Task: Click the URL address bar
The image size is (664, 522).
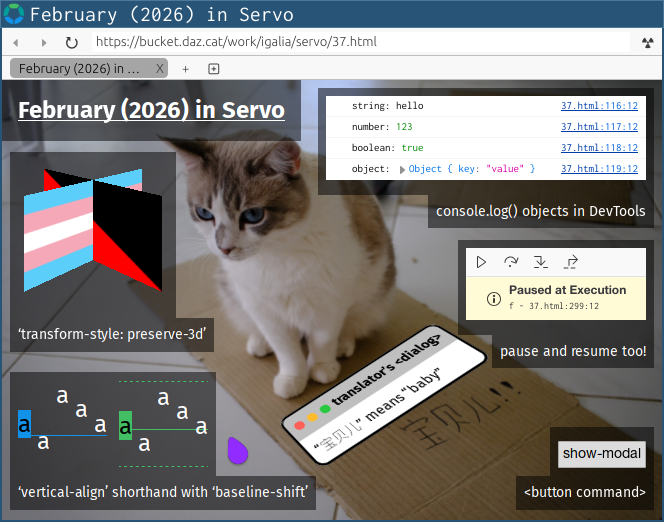Action: 360,43
